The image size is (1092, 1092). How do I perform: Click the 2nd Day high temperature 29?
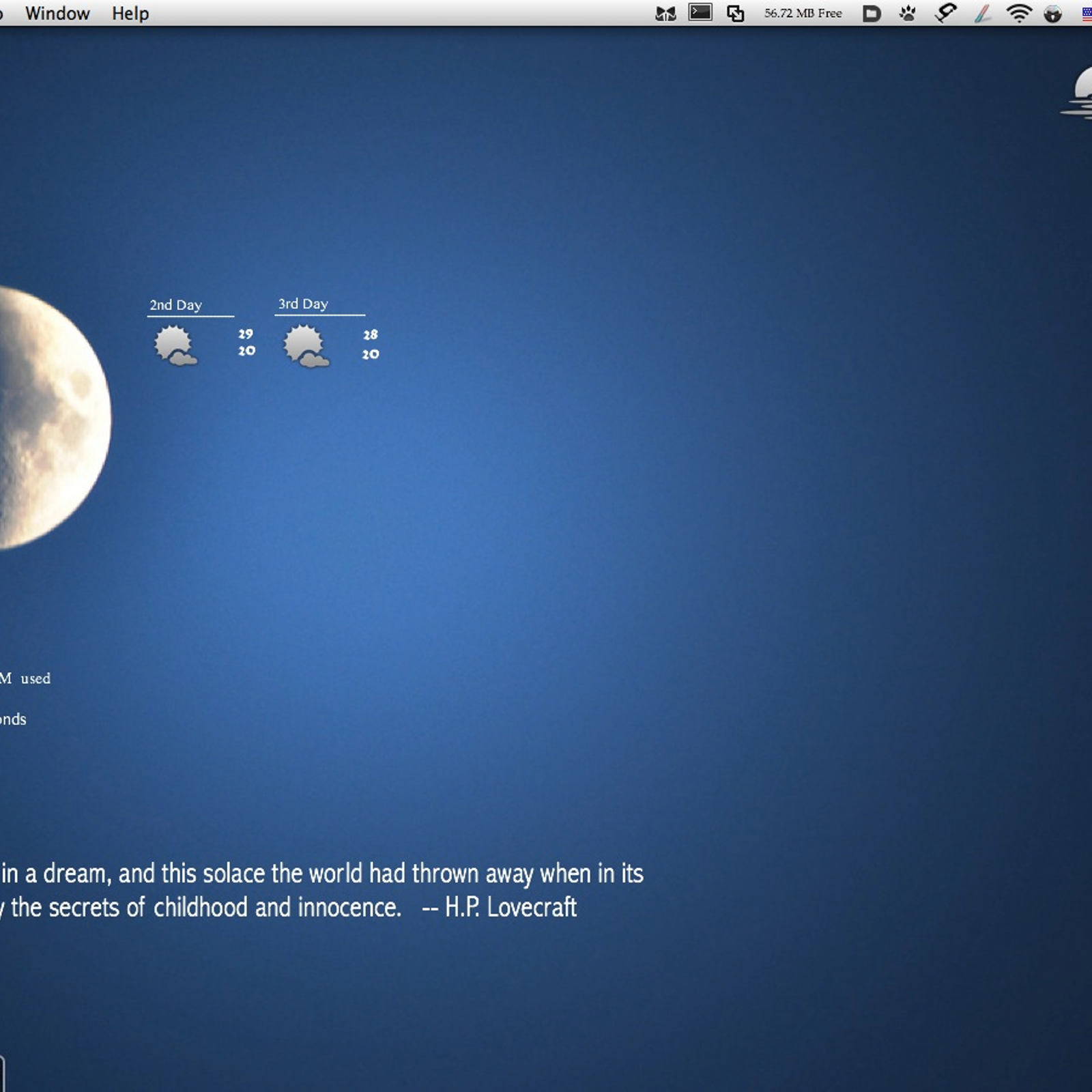coord(246,334)
